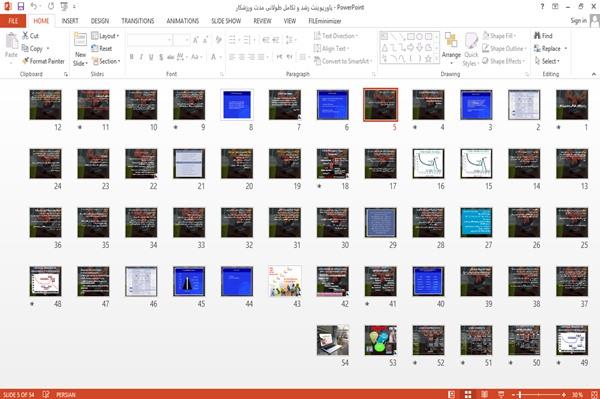Select slide 43 thumbnail
600x399 pixels.
point(285,281)
